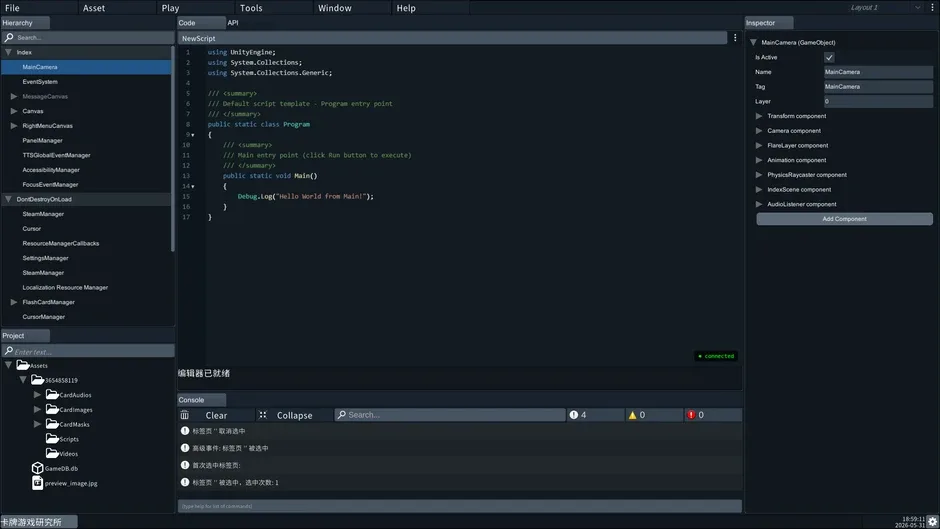Image resolution: width=940 pixels, height=529 pixels.
Task: Toggle the warning messages filter showing 0
Action: 654,415
